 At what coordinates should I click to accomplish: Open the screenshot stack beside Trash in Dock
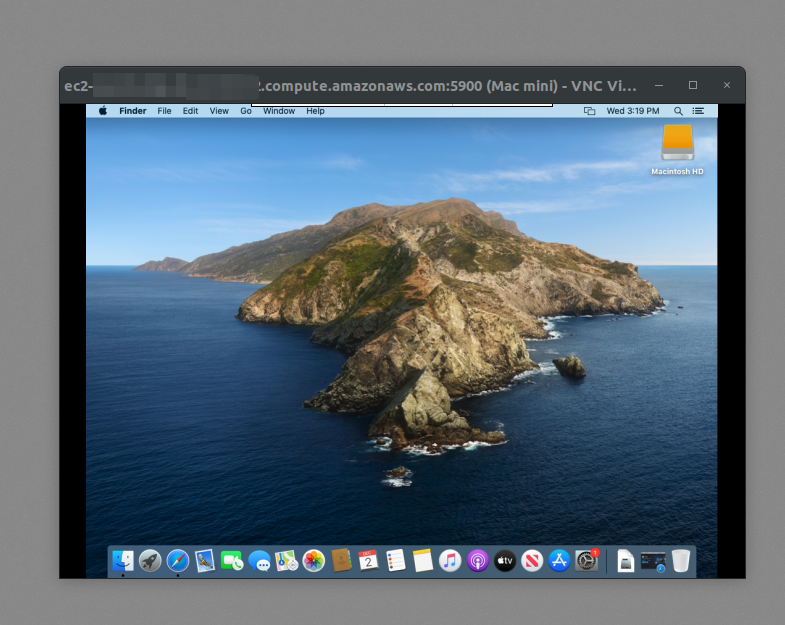pyautogui.click(x=653, y=561)
